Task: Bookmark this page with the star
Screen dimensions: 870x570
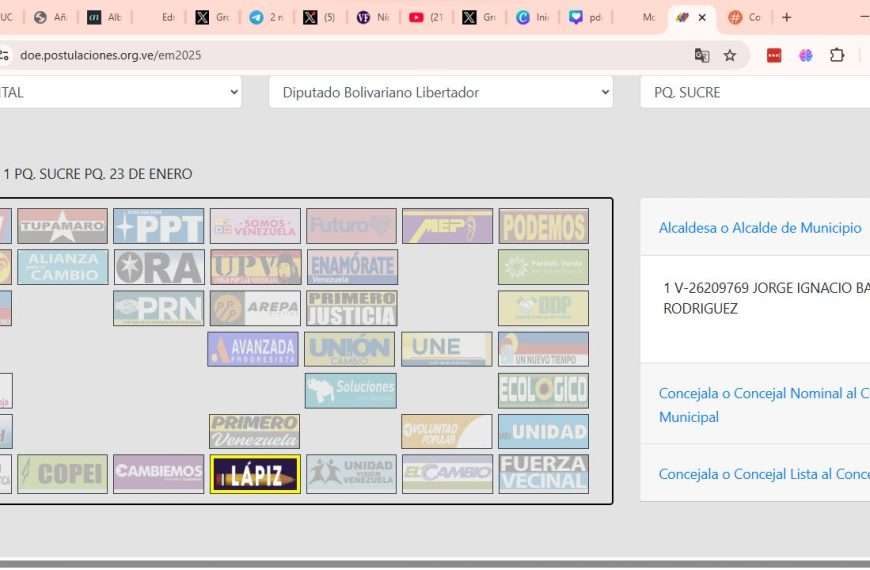Action: (730, 56)
